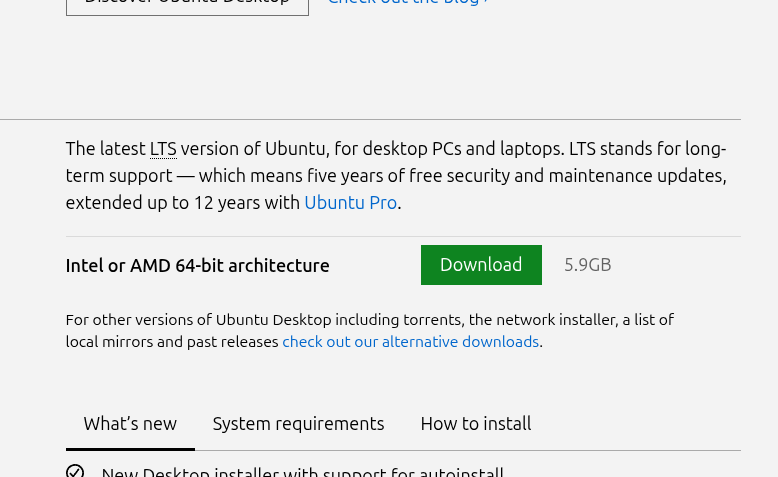Screen dimensions: 778x477
Task: Click the 5.9GB file size label
Action: coord(587,265)
